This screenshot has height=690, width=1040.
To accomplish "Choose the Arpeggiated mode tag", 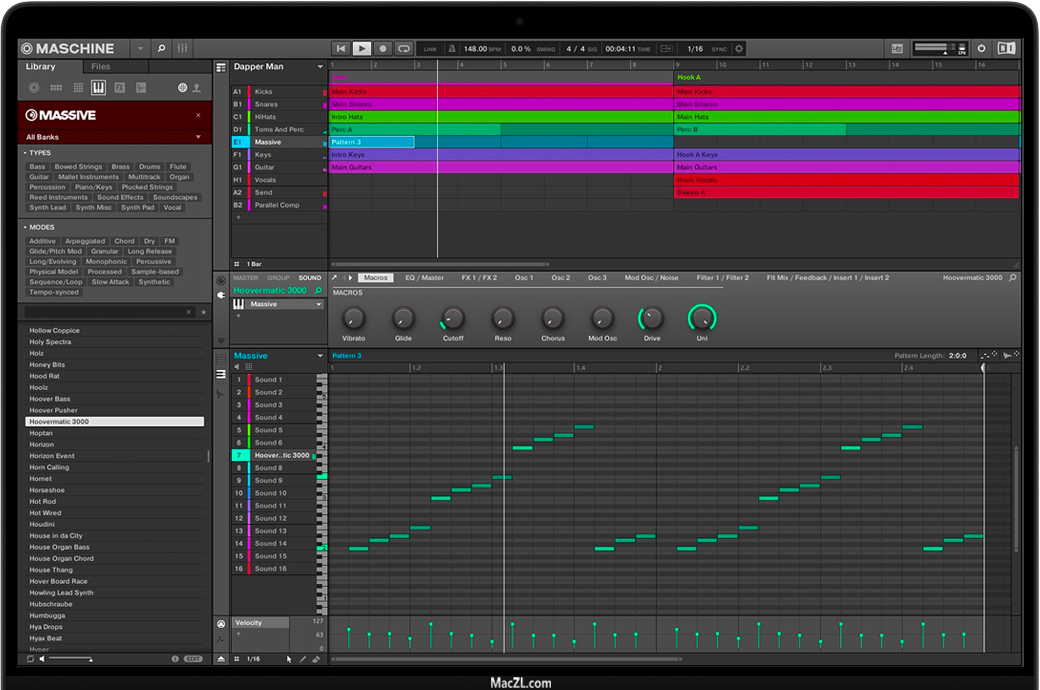I will point(85,241).
